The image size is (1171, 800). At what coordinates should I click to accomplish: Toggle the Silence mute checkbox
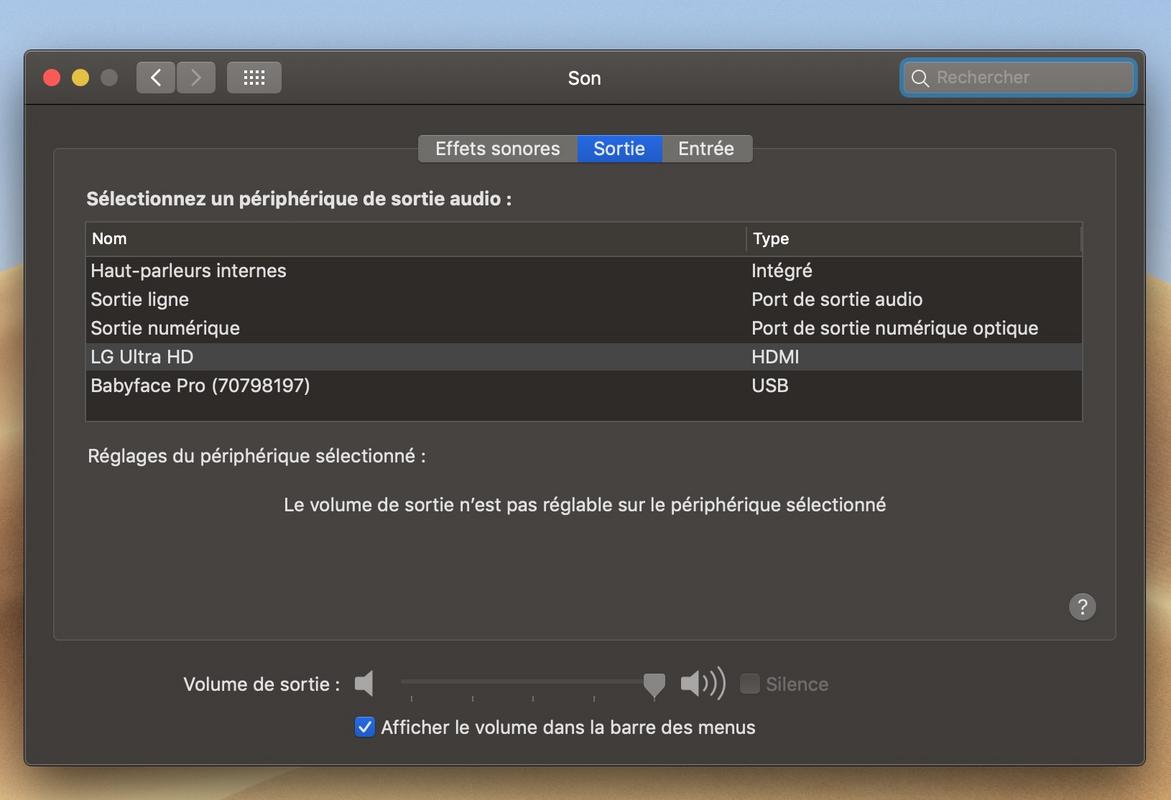click(x=749, y=683)
